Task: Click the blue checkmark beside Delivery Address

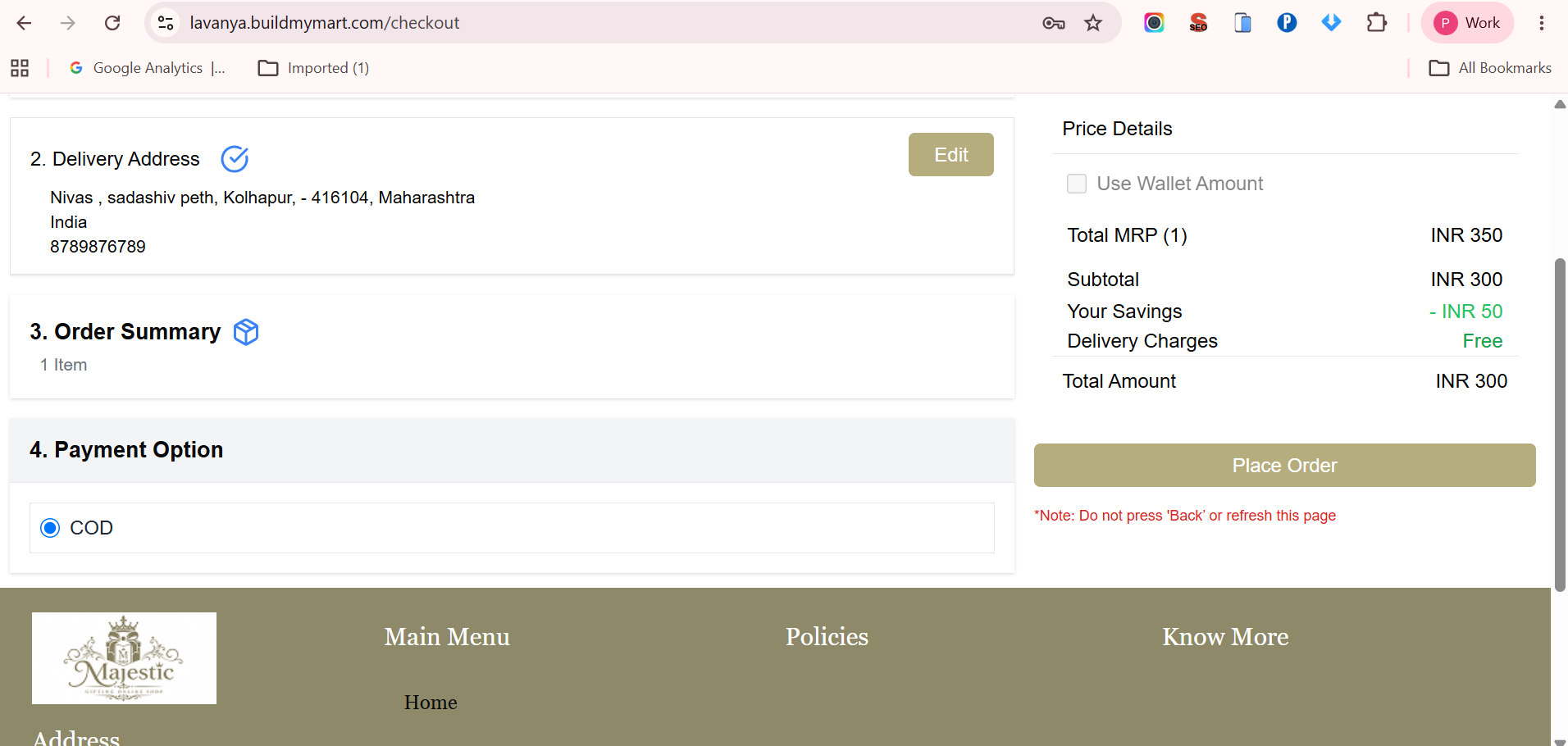Action: tap(235, 159)
